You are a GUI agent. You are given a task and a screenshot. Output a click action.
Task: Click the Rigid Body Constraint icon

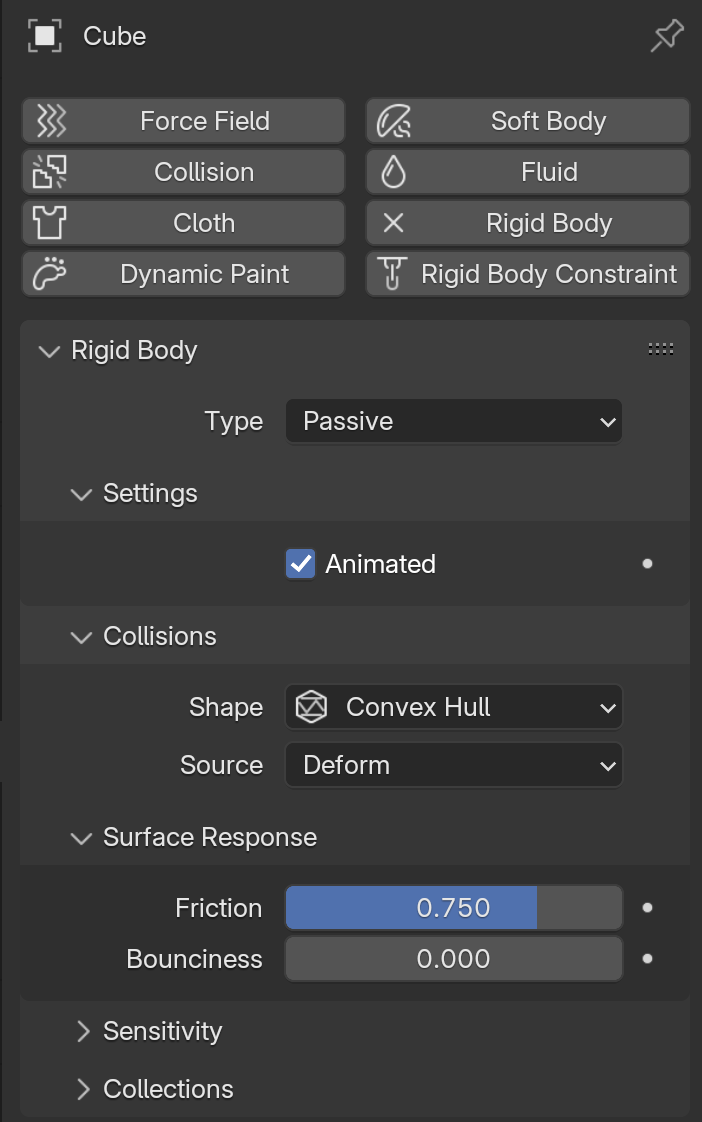point(394,274)
